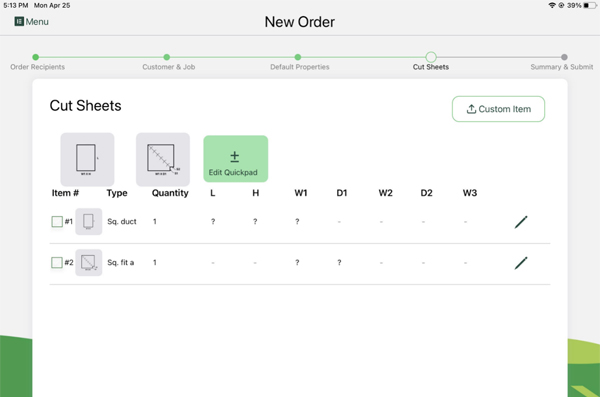This screenshot has width=600, height=397.
Task: Check the box for item #1
Action: click(57, 221)
